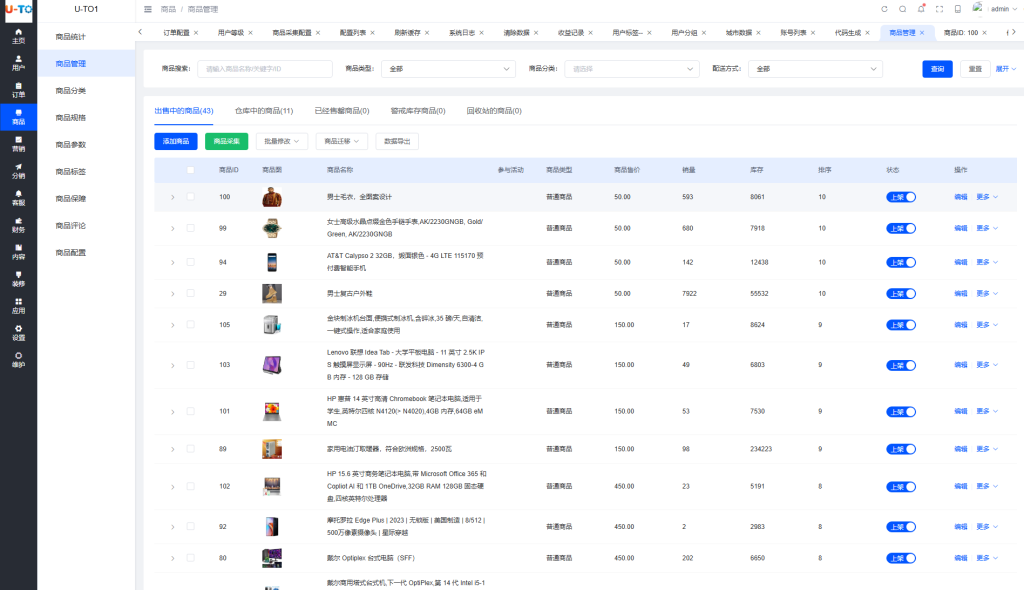Click the 商品搜索 input field
This screenshot has height=590, width=1024.
264,69
